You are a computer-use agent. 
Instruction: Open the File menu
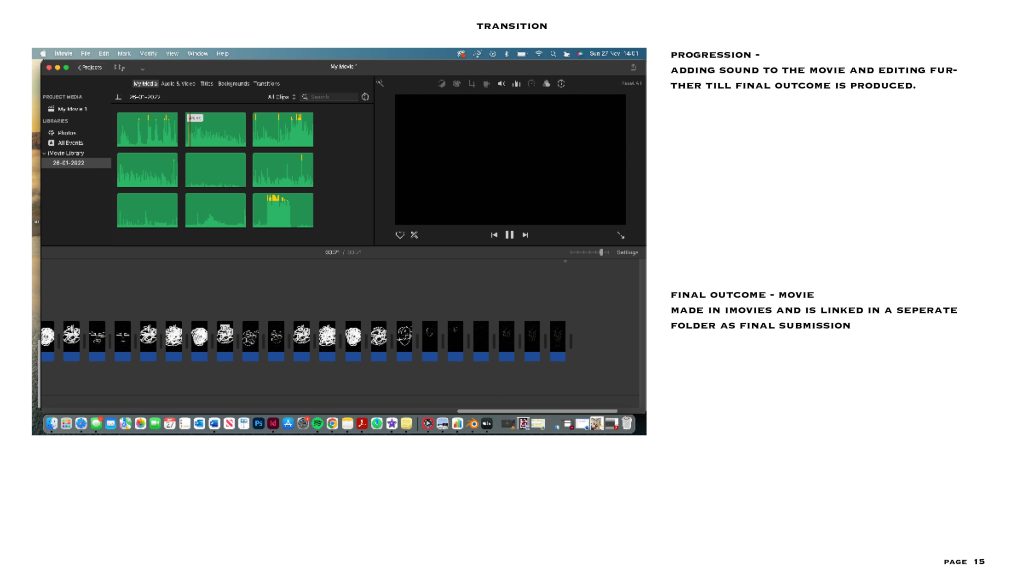pos(86,54)
